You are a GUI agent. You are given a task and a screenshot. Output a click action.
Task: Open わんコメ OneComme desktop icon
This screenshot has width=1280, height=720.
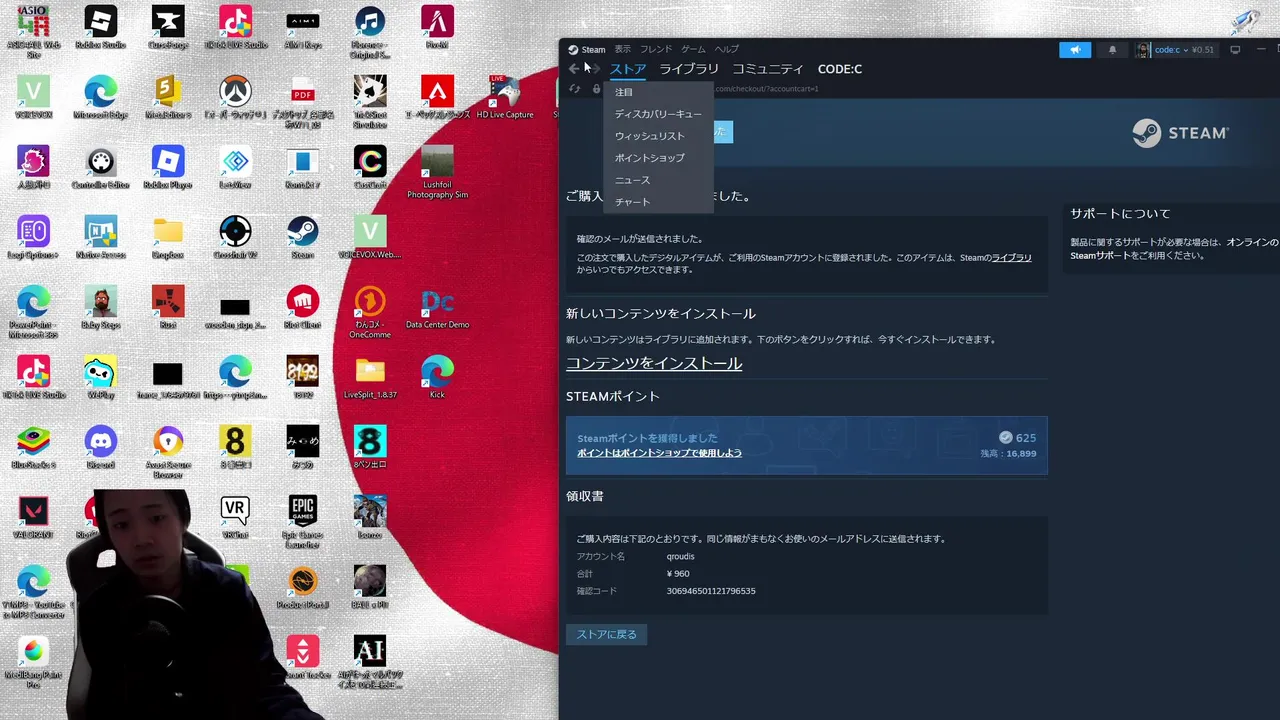(x=370, y=312)
